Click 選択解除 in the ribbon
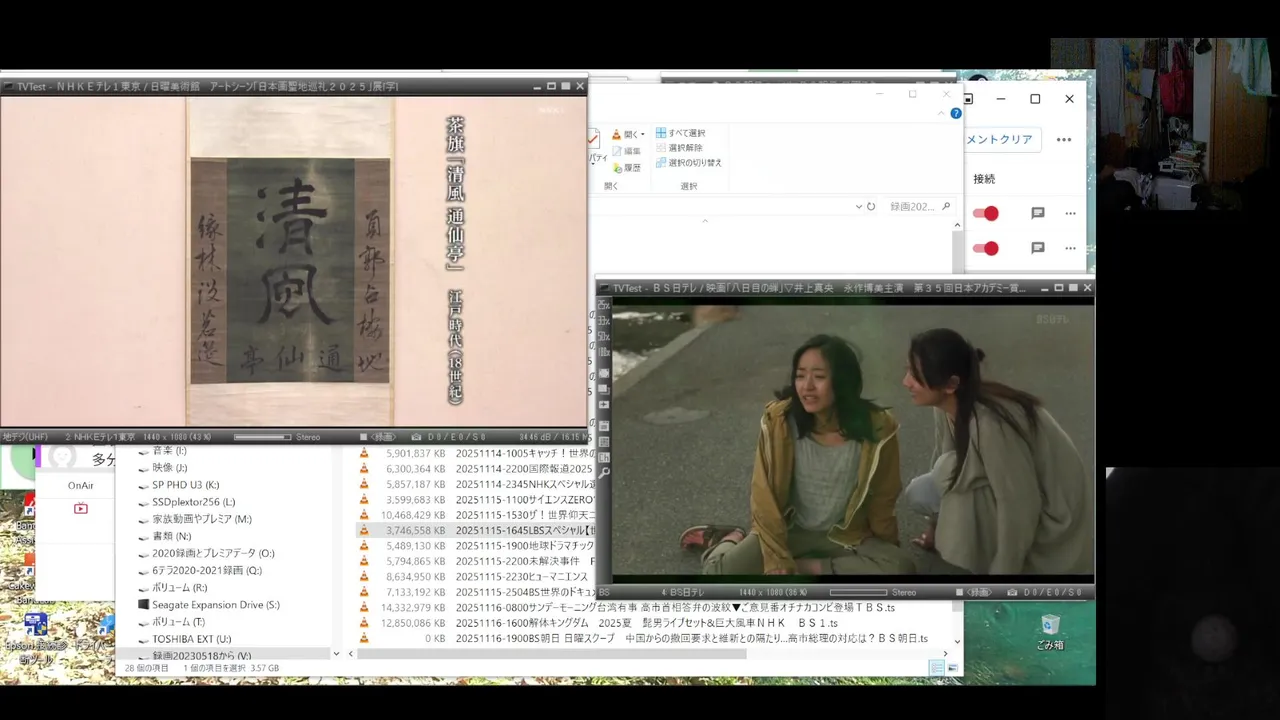Image resolution: width=1280 pixels, height=720 pixels. coord(679,148)
